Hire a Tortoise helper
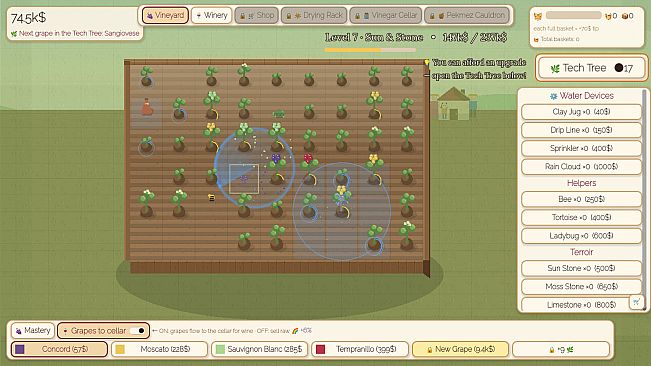This screenshot has width=651, height=366. click(581, 217)
